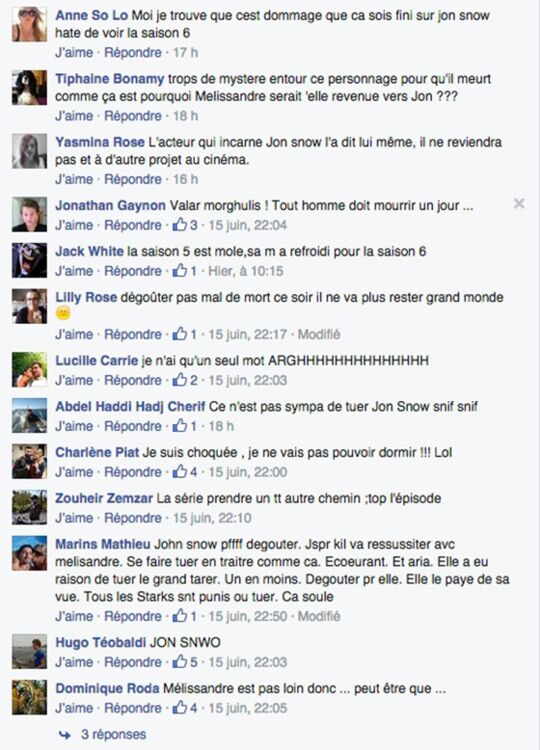Reply to Tiphaine Bonamy's comment
This screenshot has width=540, height=750.
pyautogui.click(x=133, y=116)
